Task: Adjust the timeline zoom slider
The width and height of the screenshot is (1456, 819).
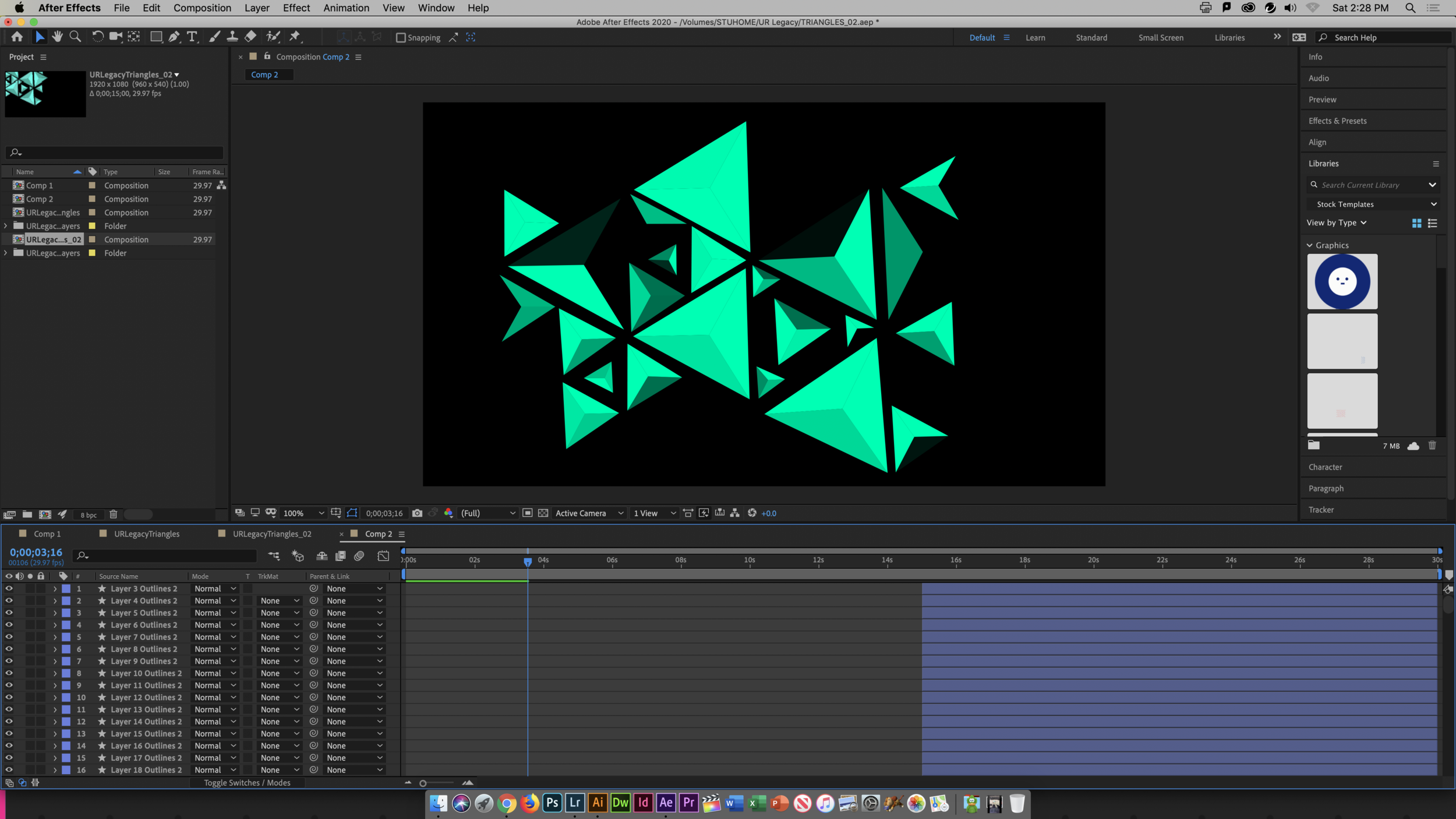Action: pos(423,783)
